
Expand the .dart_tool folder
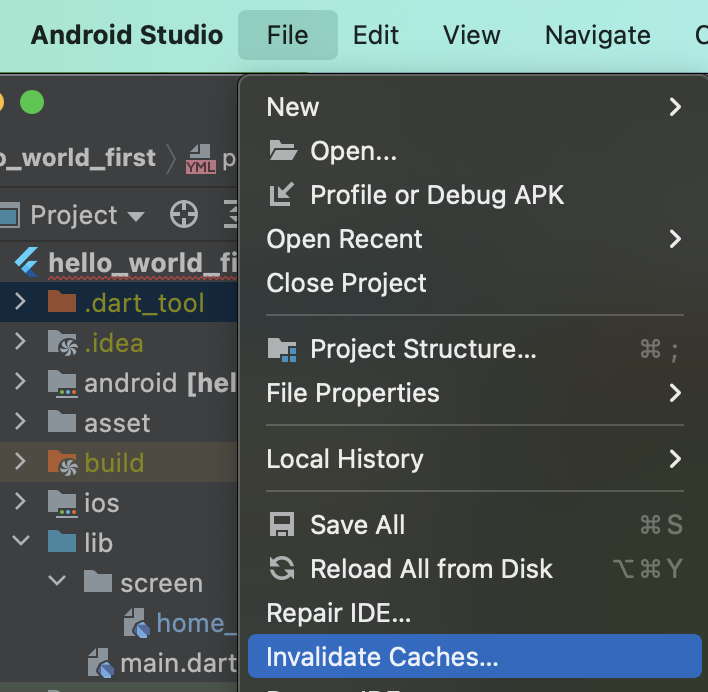20,302
